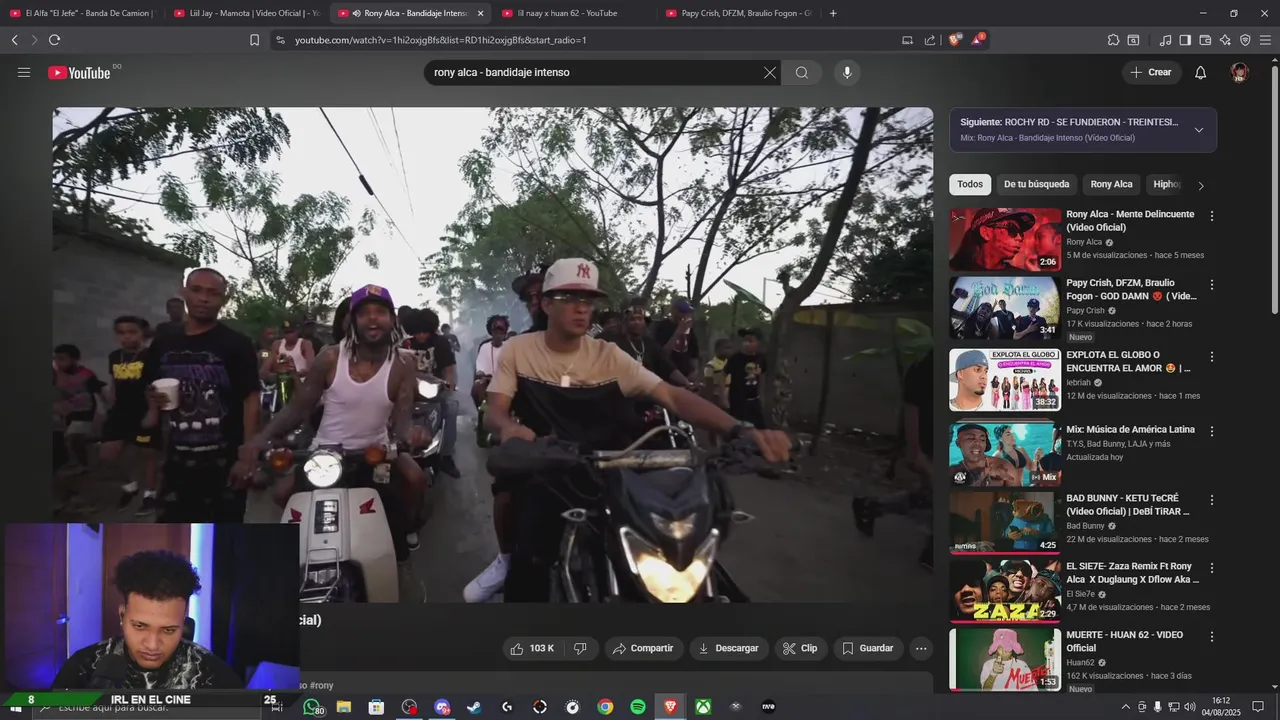This screenshot has width=1280, height=720.
Task: Share this page from address bar
Action: [x=930, y=40]
